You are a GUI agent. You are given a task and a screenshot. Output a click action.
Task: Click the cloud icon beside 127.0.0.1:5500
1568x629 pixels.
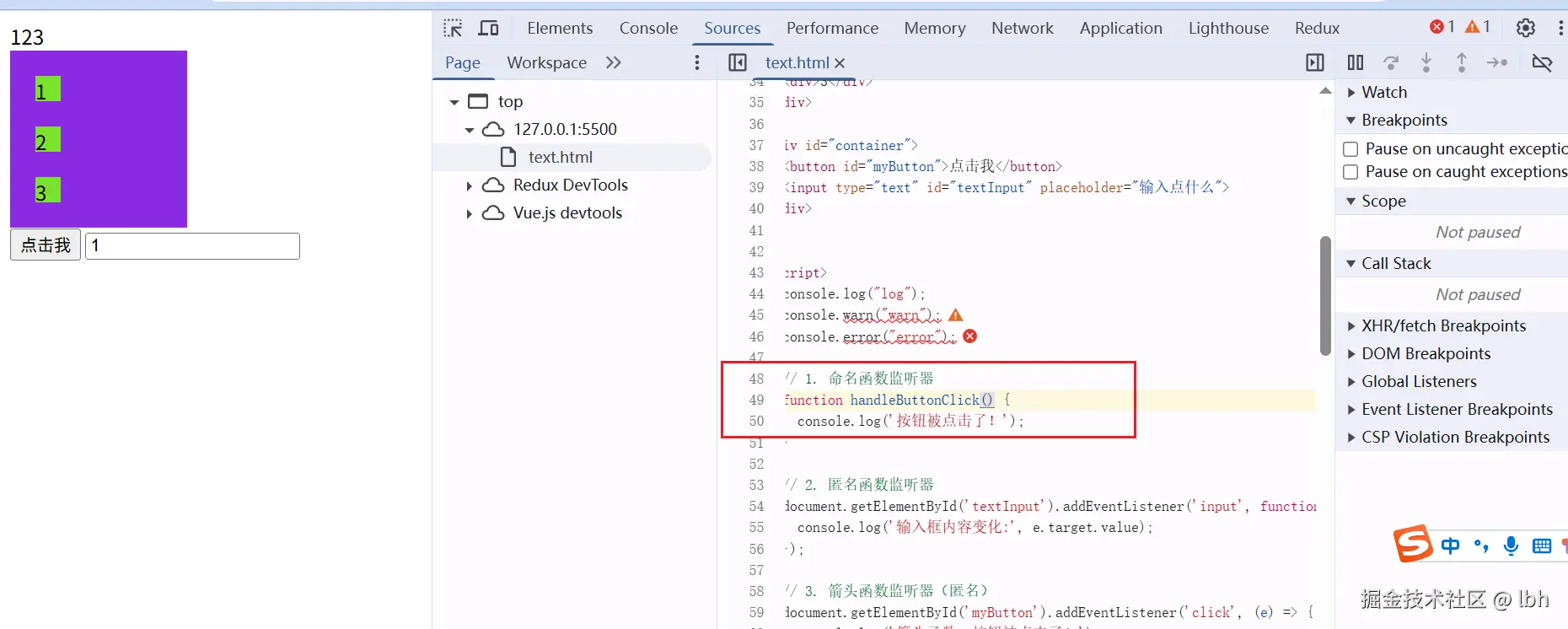pos(493,129)
